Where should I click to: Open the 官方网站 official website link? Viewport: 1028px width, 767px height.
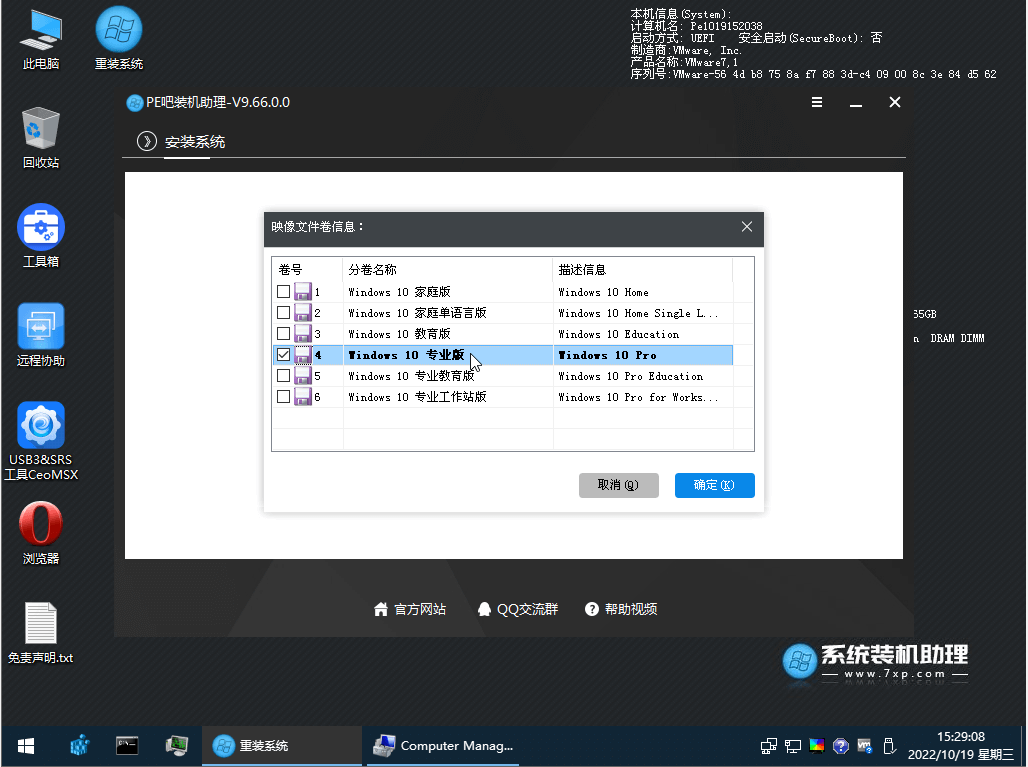click(x=410, y=610)
